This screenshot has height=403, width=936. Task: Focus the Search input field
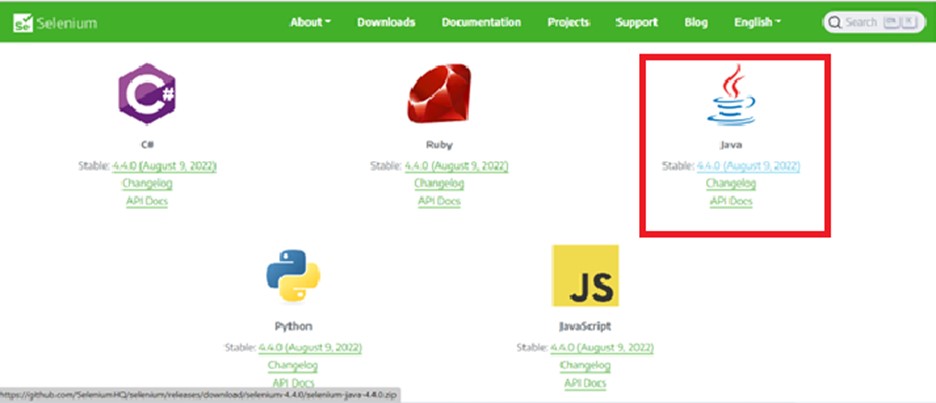click(x=875, y=23)
